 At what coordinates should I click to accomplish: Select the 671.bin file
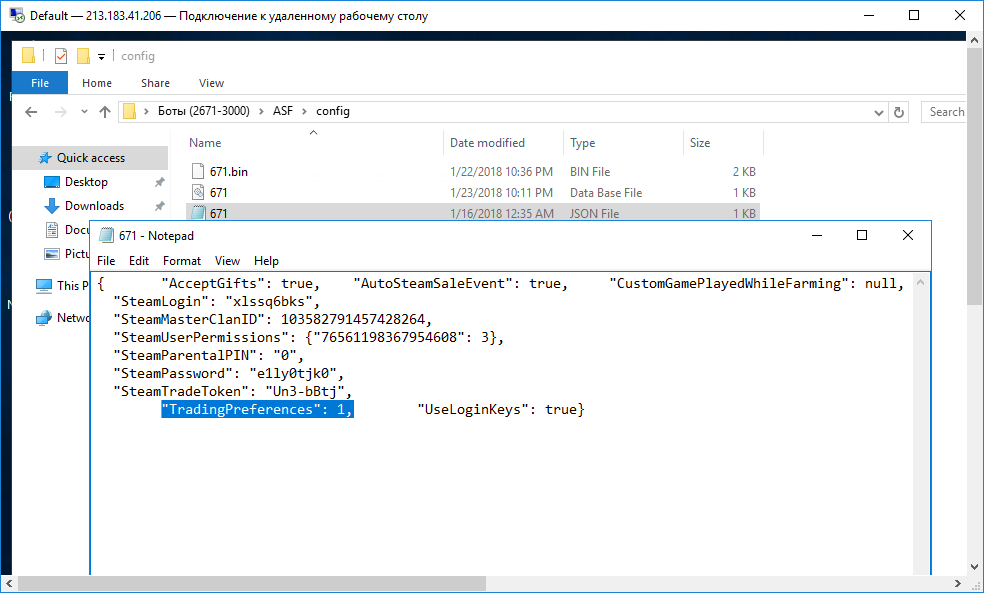pyautogui.click(x=473, y=171)
